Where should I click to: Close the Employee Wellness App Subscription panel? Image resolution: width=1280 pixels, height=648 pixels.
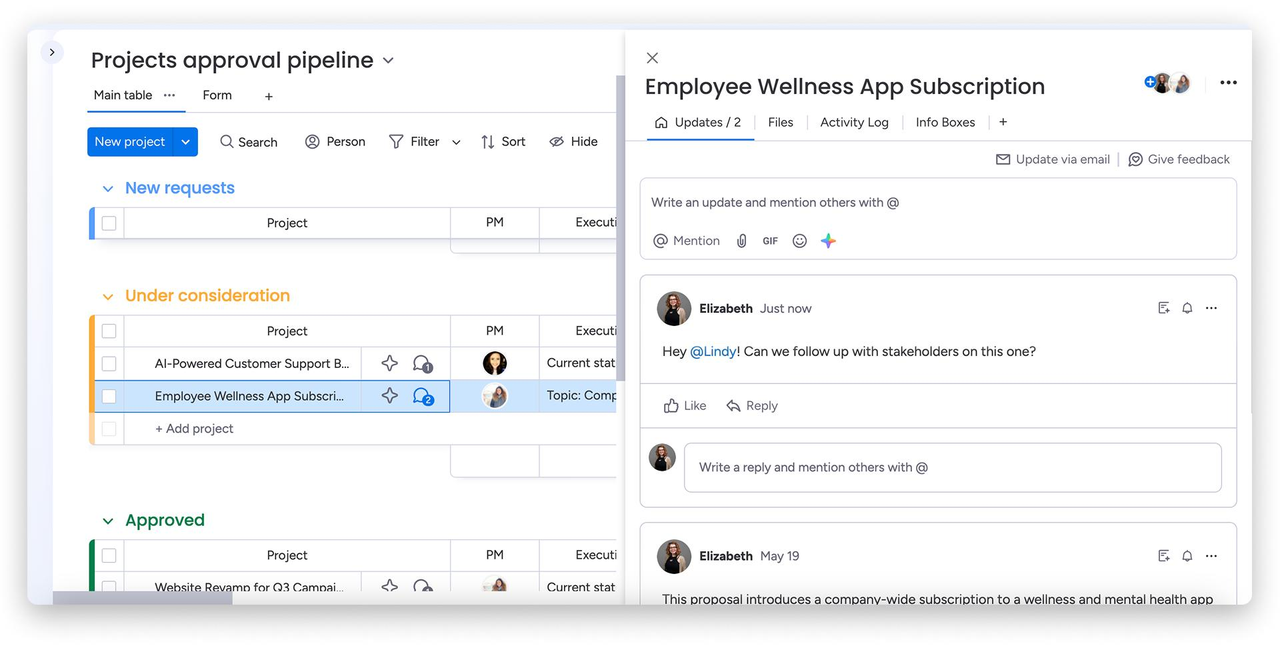click(652, 58)
